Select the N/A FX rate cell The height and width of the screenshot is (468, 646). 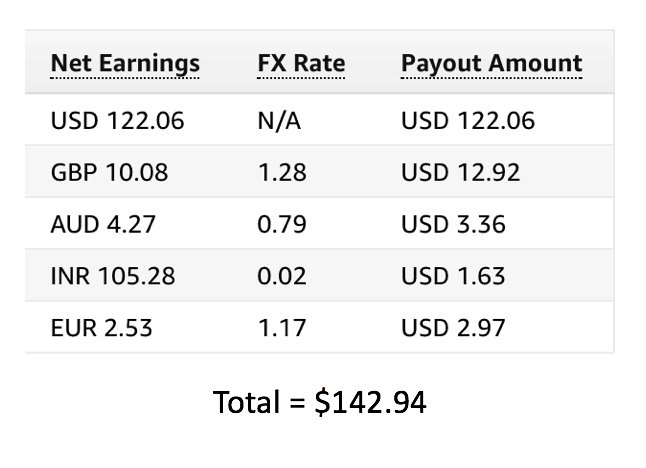coord(279,121)
